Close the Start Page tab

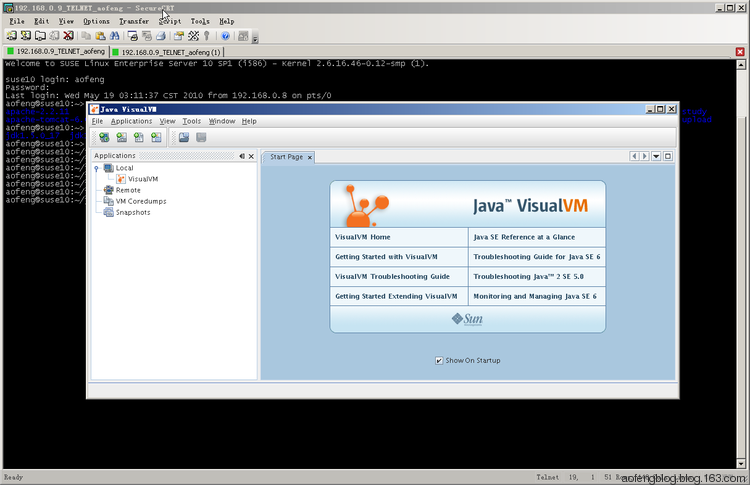[x=310, y=157]
